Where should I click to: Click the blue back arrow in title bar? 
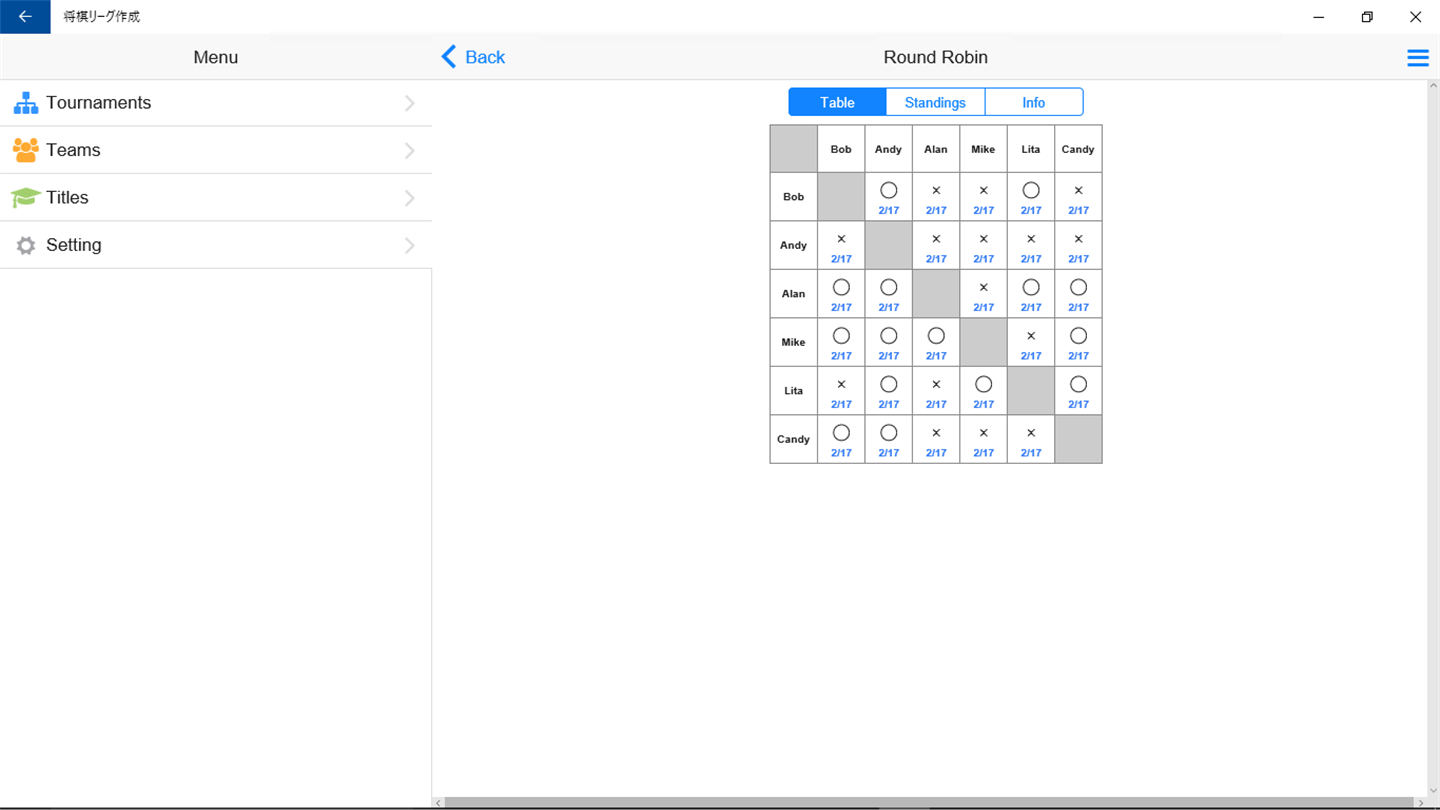25,17
